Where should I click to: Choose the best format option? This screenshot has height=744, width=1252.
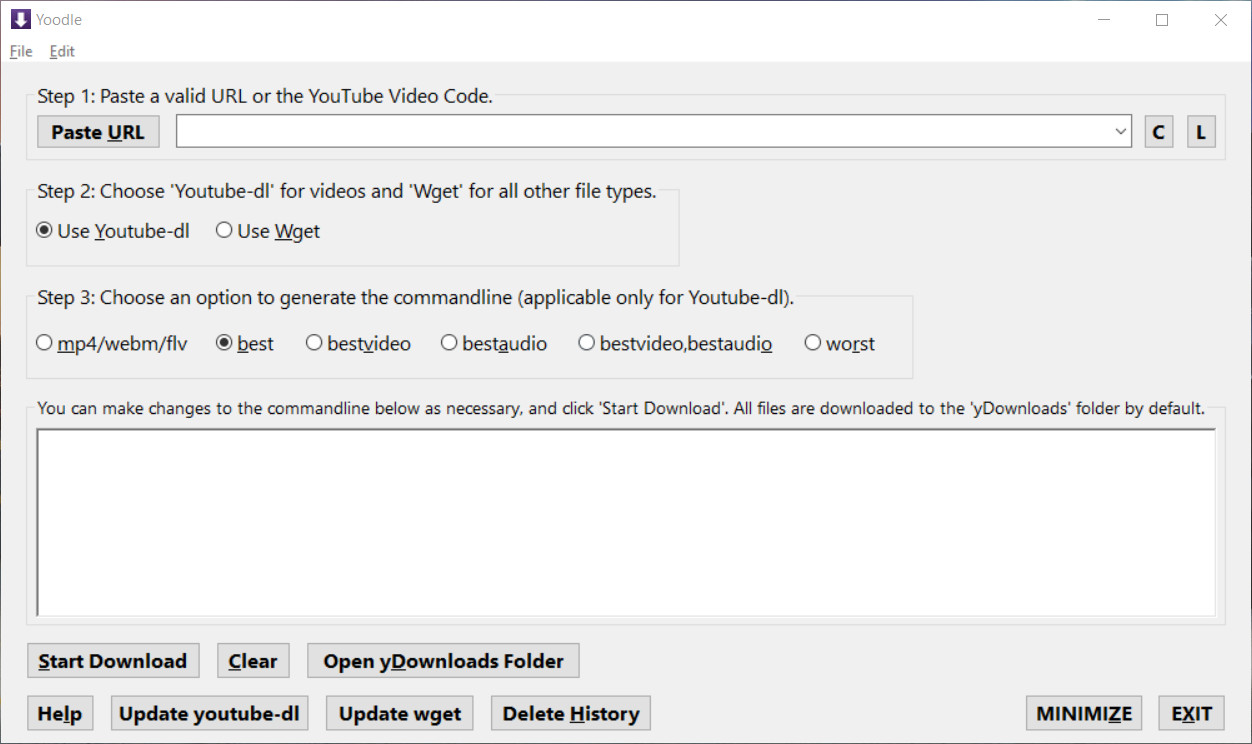pyautogui.click(x=245, y=343)
